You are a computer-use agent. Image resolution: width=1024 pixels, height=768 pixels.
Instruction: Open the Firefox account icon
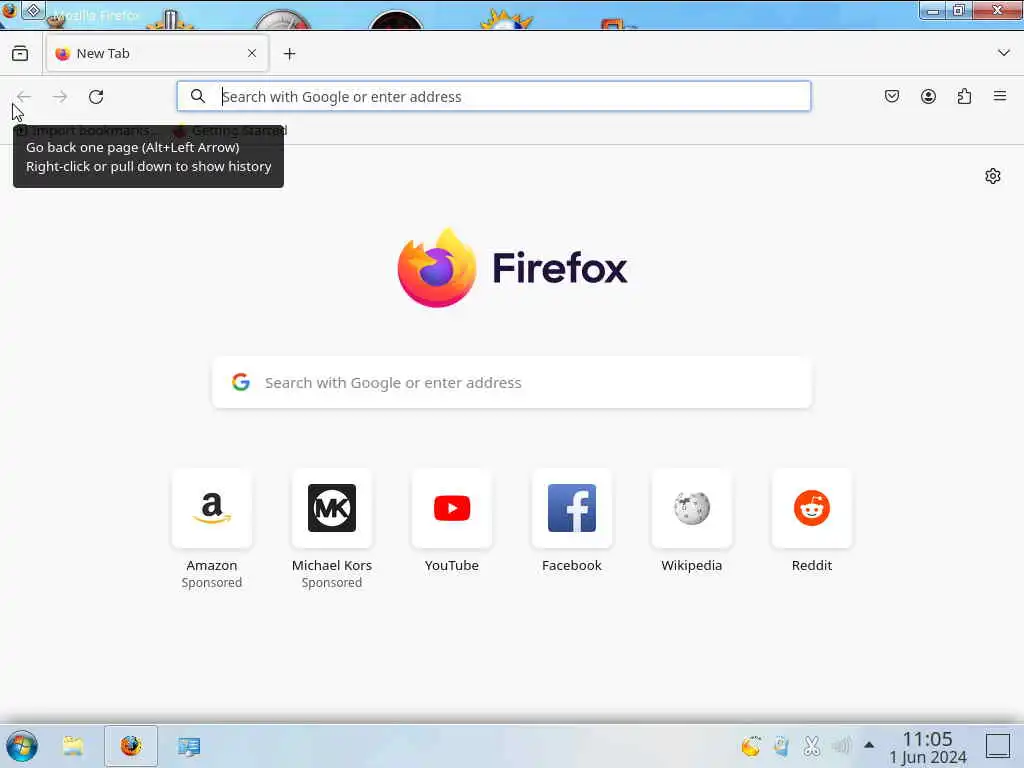(928, 97)
